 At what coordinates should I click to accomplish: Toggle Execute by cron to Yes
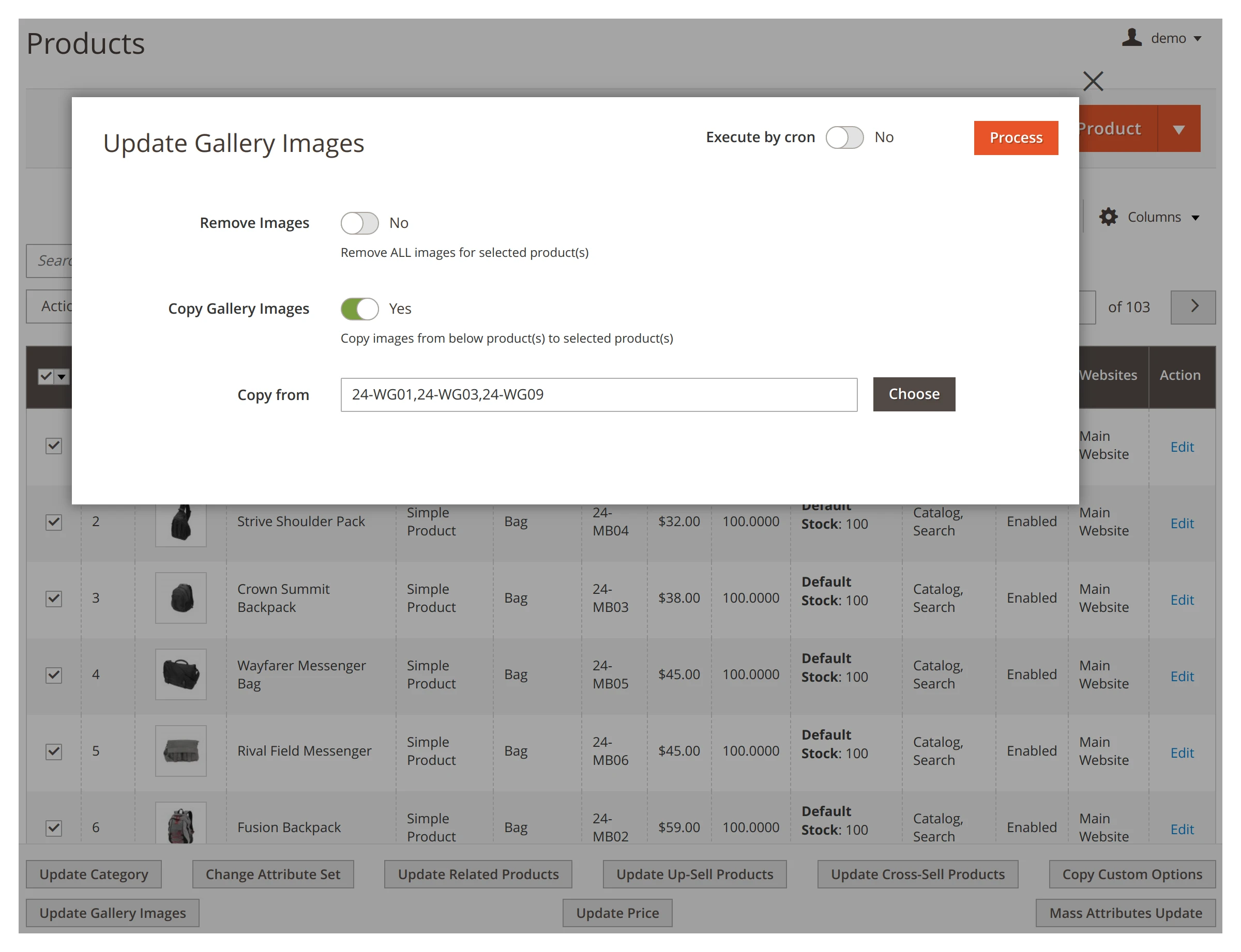pyautogui.click(x=845, y=137)
